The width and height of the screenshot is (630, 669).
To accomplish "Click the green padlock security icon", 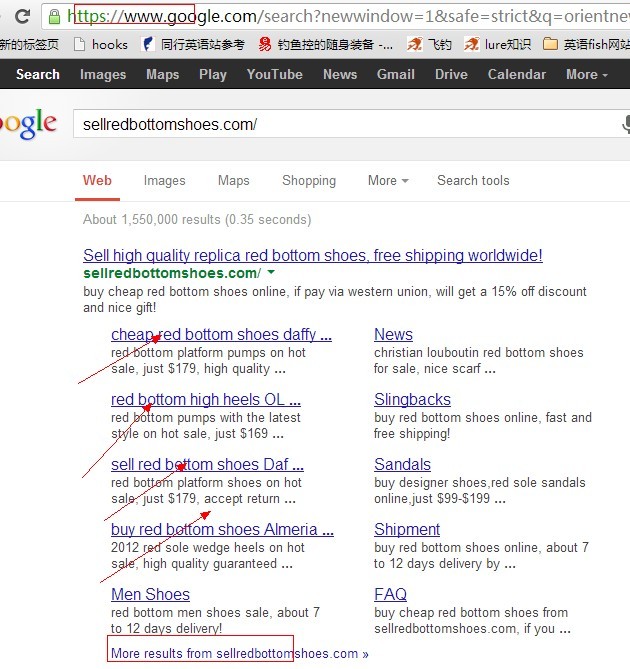I will tap(54, 17).
